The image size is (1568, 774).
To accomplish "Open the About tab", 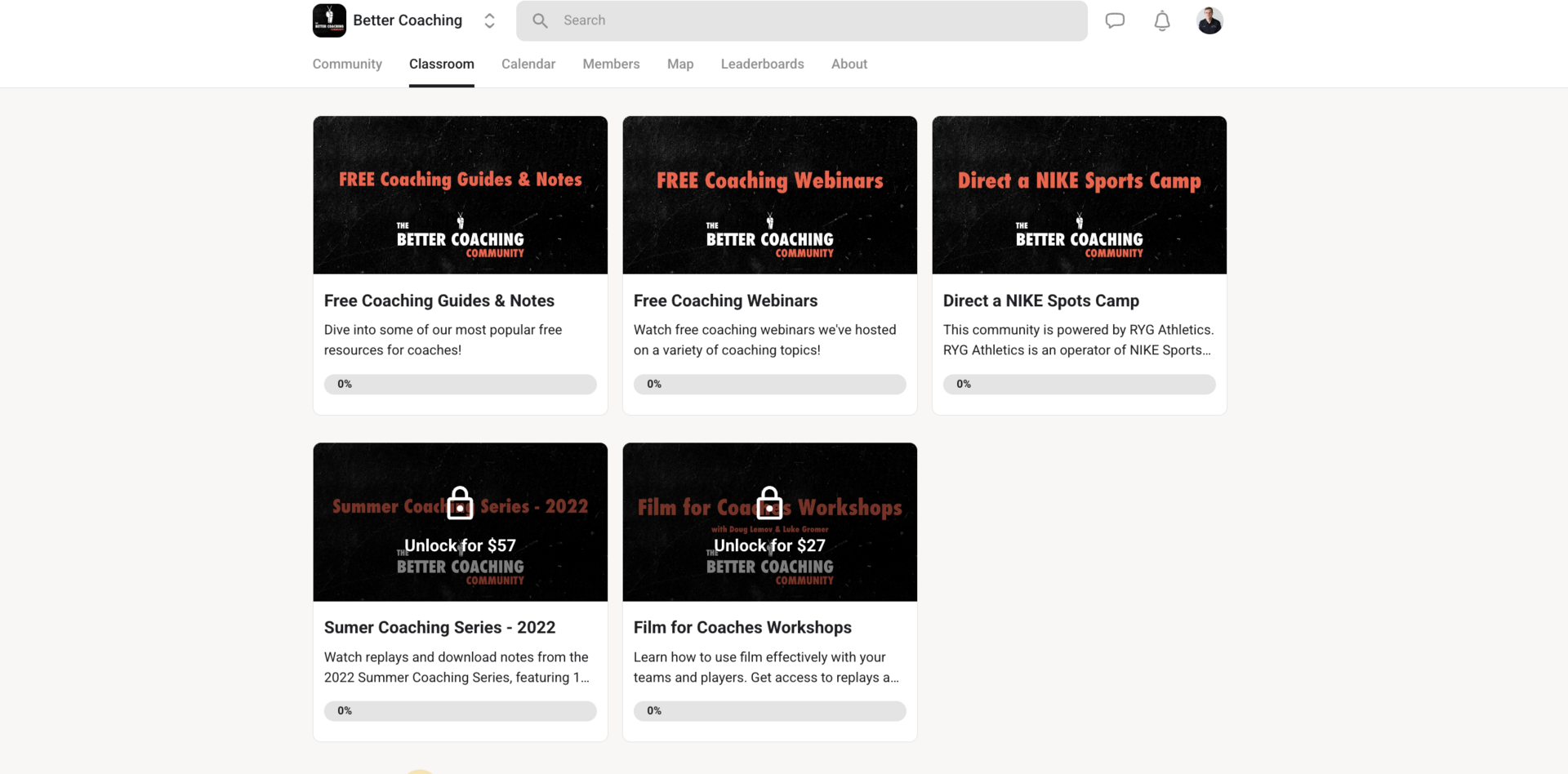I will [x=849, y=64].
